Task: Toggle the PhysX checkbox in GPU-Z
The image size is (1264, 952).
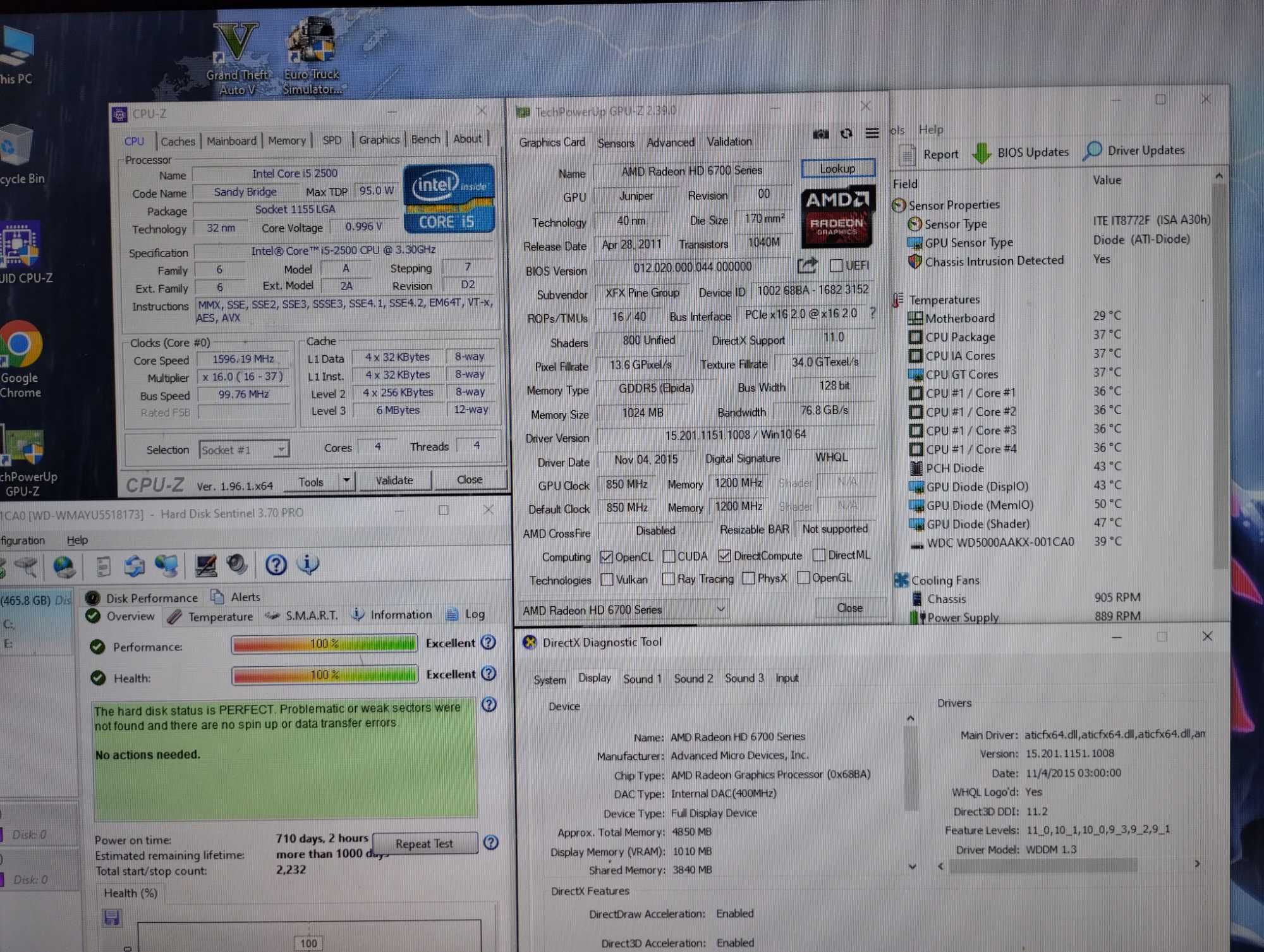Action: [749, 578]
